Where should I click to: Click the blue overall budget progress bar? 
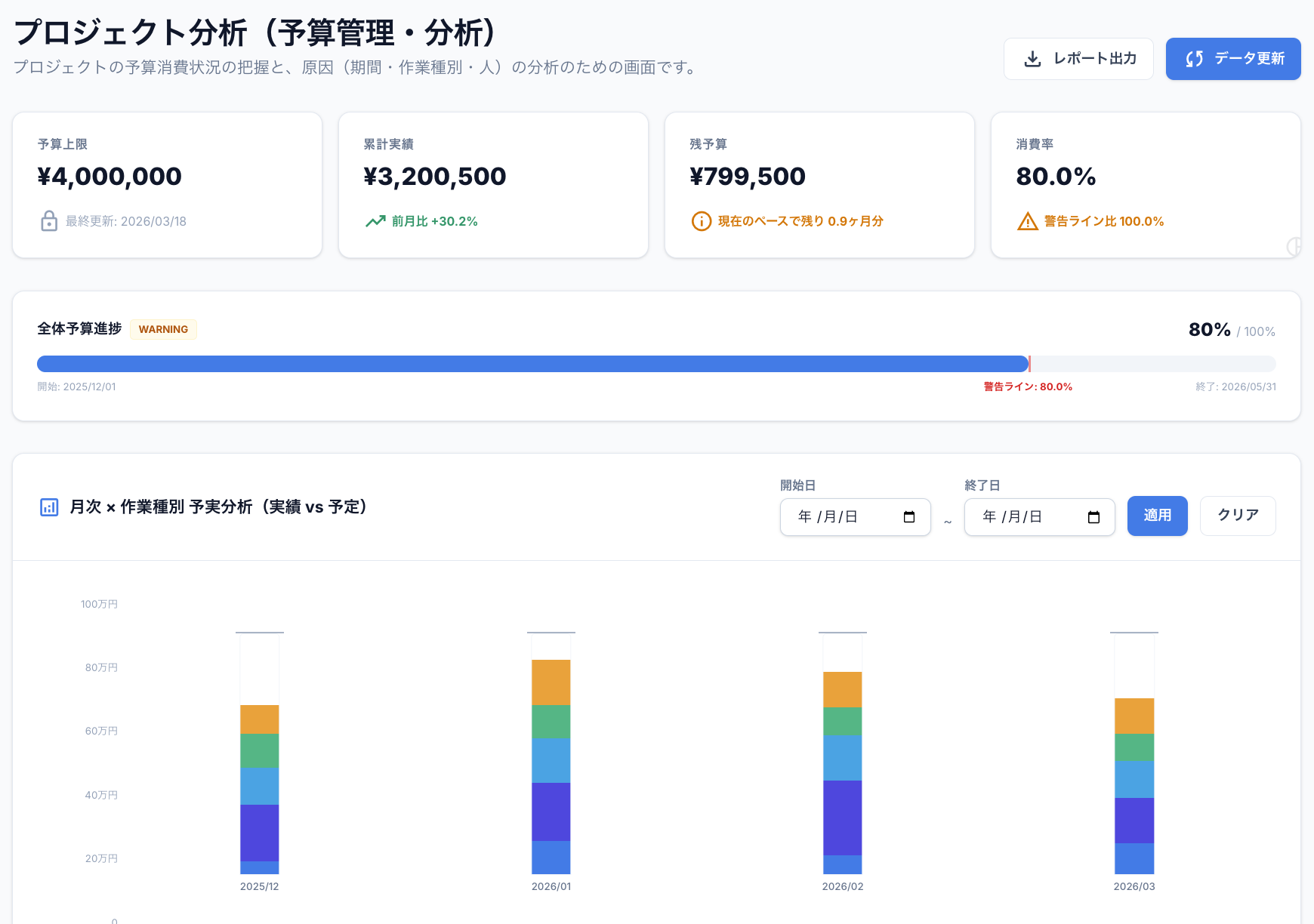(x=532, y=364)
